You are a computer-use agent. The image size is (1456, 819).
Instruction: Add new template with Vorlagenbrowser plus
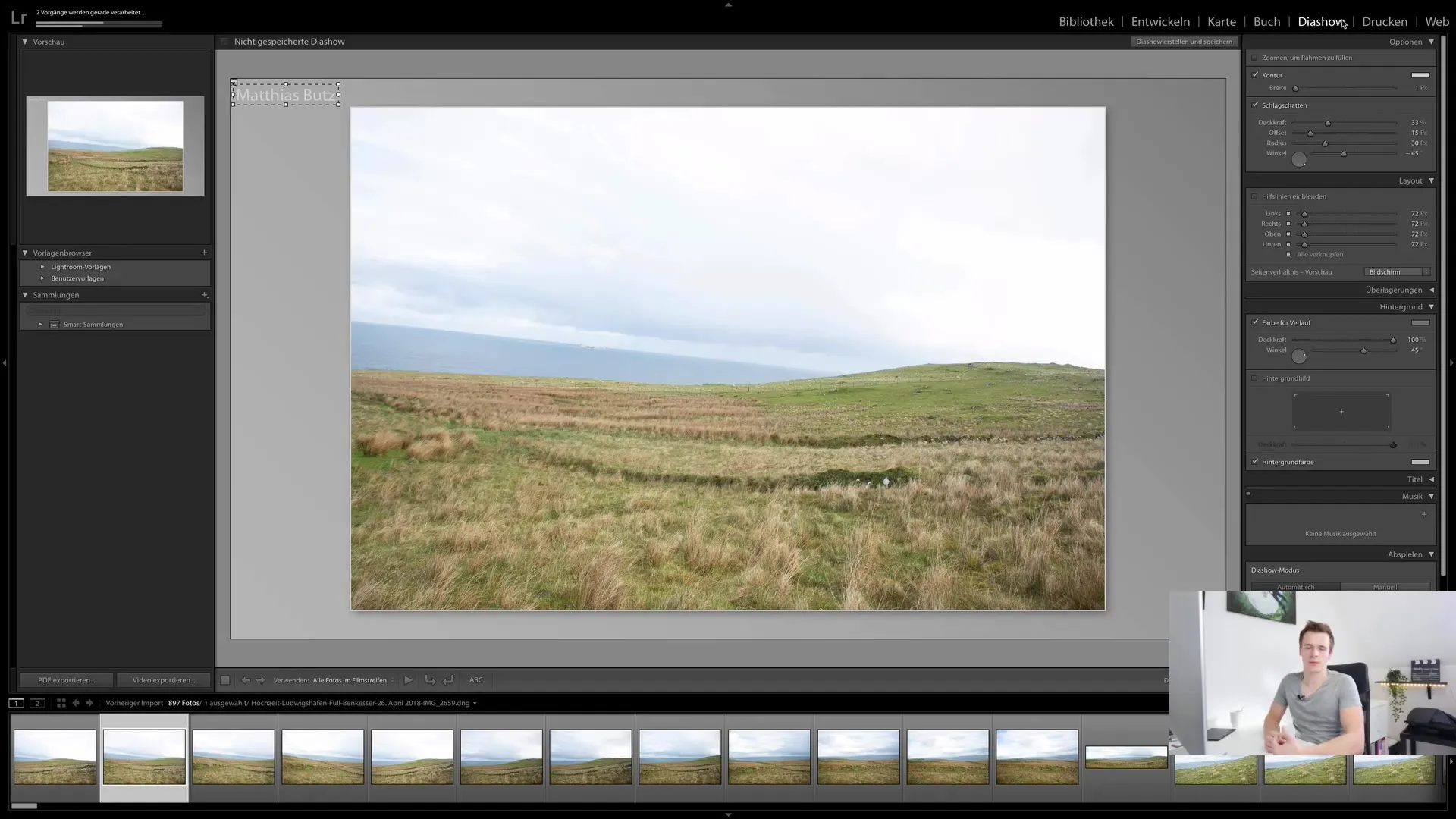204,253
